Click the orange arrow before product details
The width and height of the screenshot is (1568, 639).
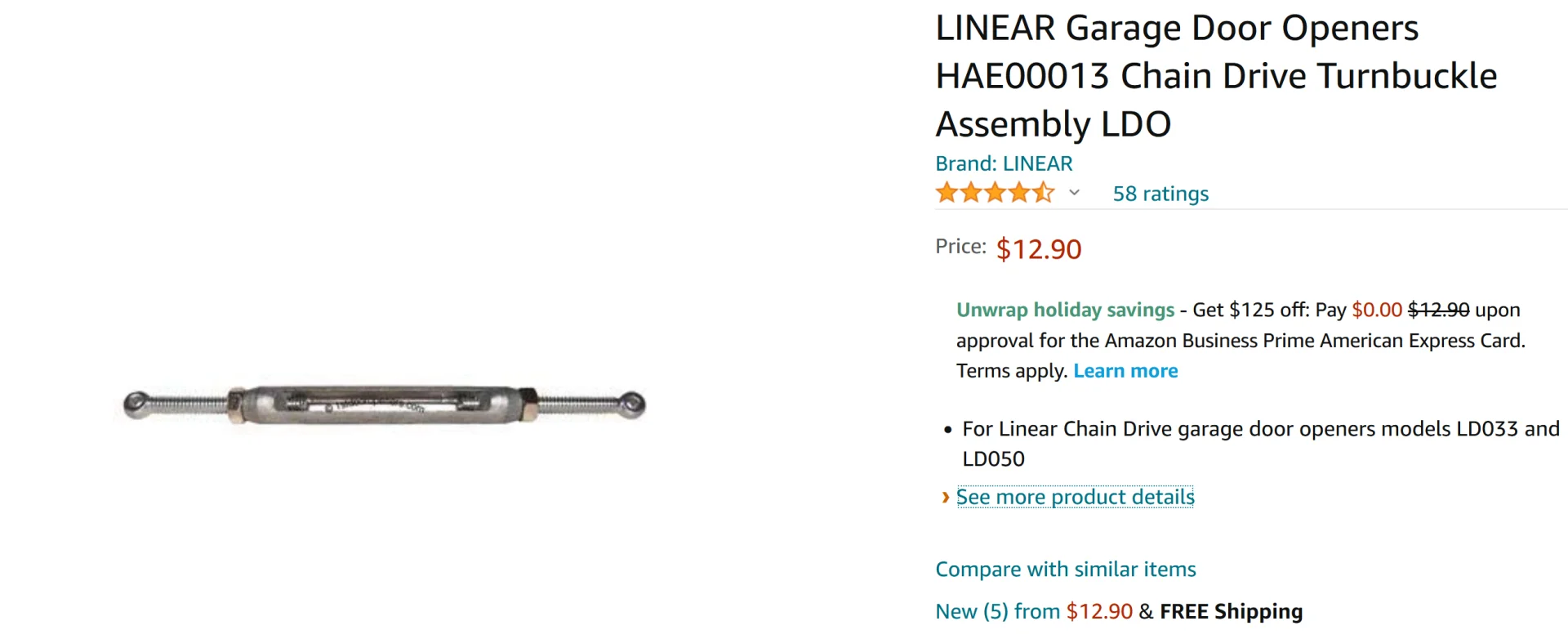click(x=945, y=498)
